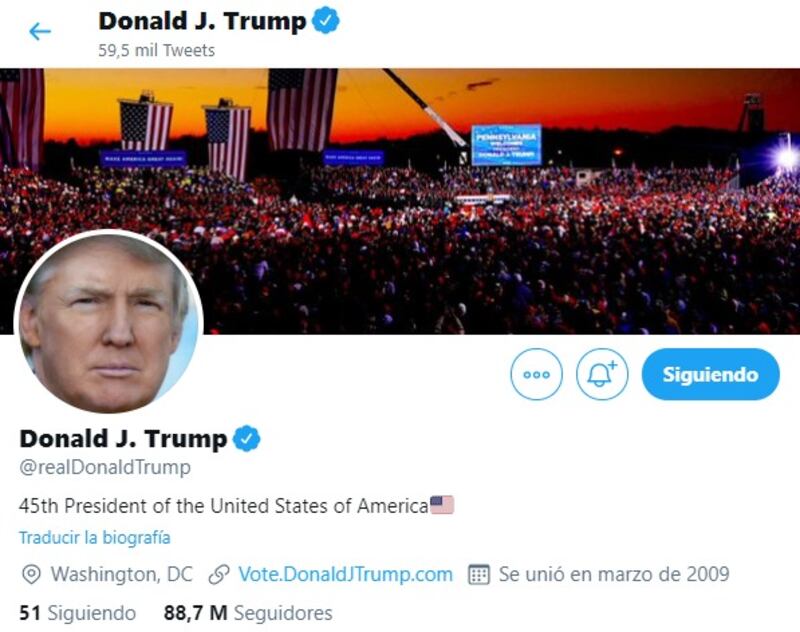Click the link chain icon

click(219, 574)
